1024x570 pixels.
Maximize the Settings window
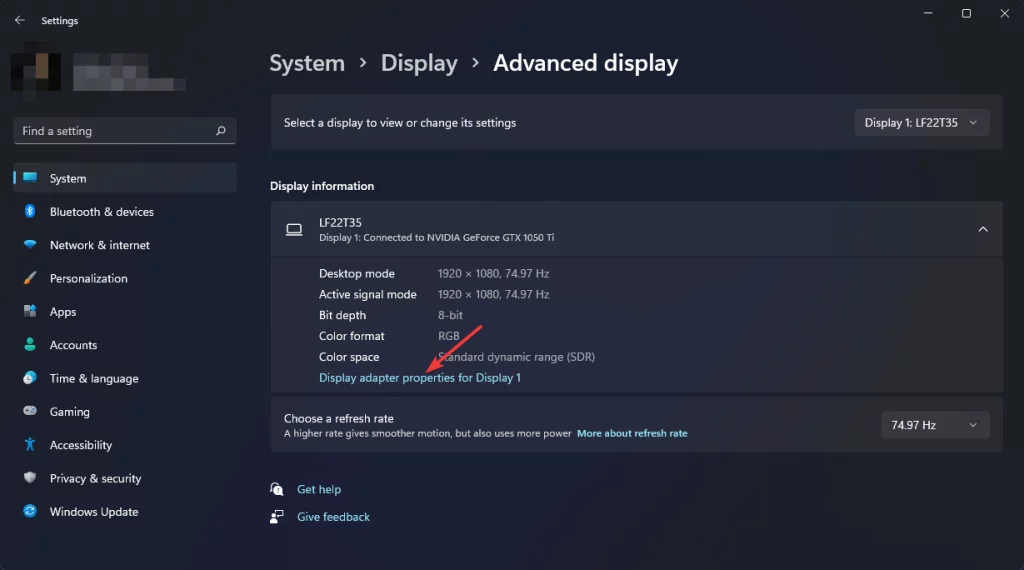point(967,13)
